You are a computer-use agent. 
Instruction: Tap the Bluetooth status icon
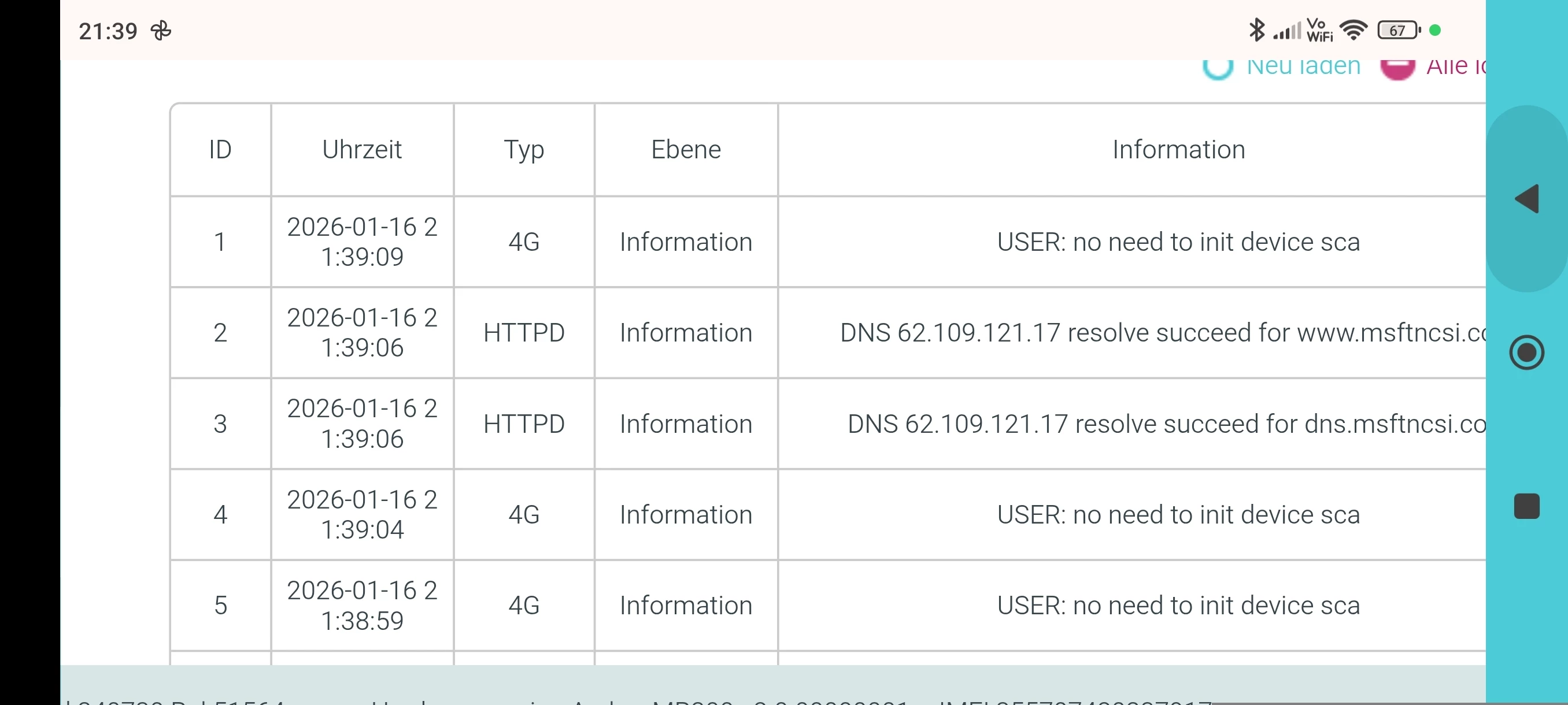[x=1256, y=30]
